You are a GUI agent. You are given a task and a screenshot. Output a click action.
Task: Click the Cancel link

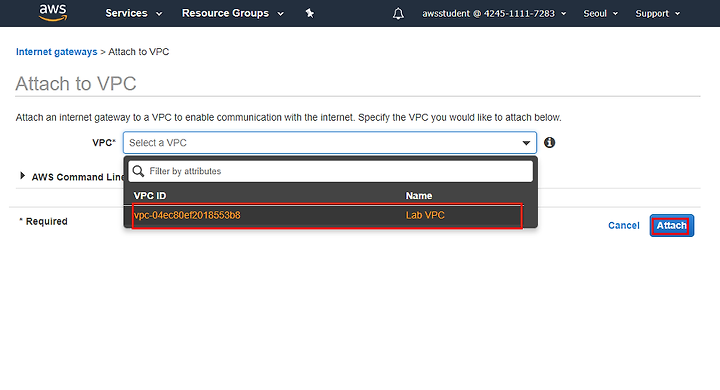point(624,226)
